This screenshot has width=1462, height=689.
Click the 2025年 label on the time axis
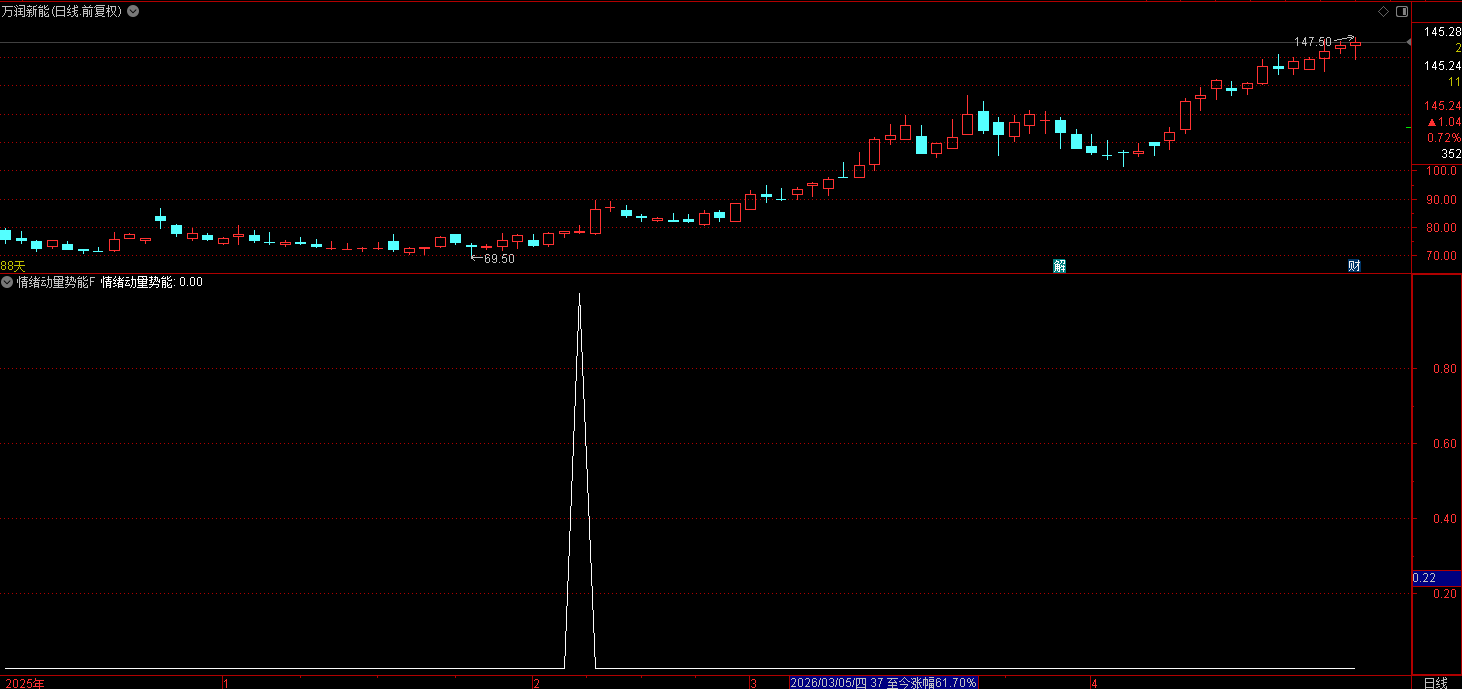[x=23, y=683]
